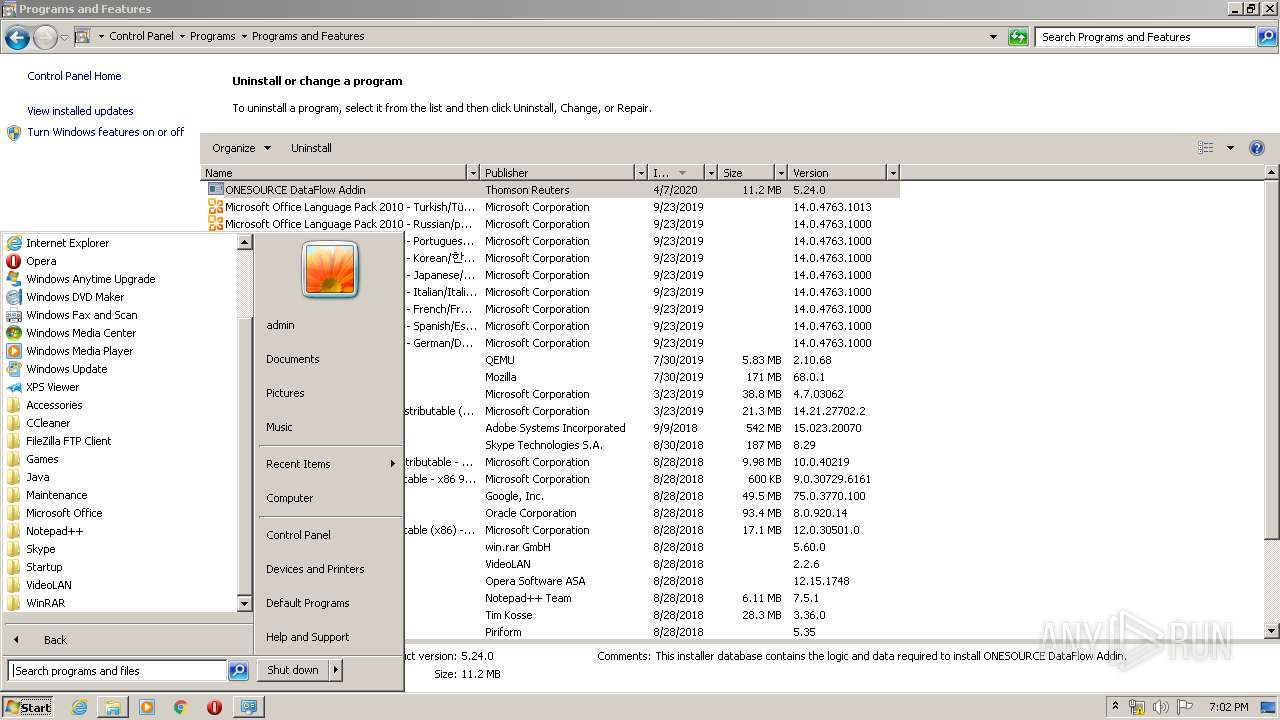Open View installed updates link
This screenshot has height=720, width=1280.
[x=80, y=111]
